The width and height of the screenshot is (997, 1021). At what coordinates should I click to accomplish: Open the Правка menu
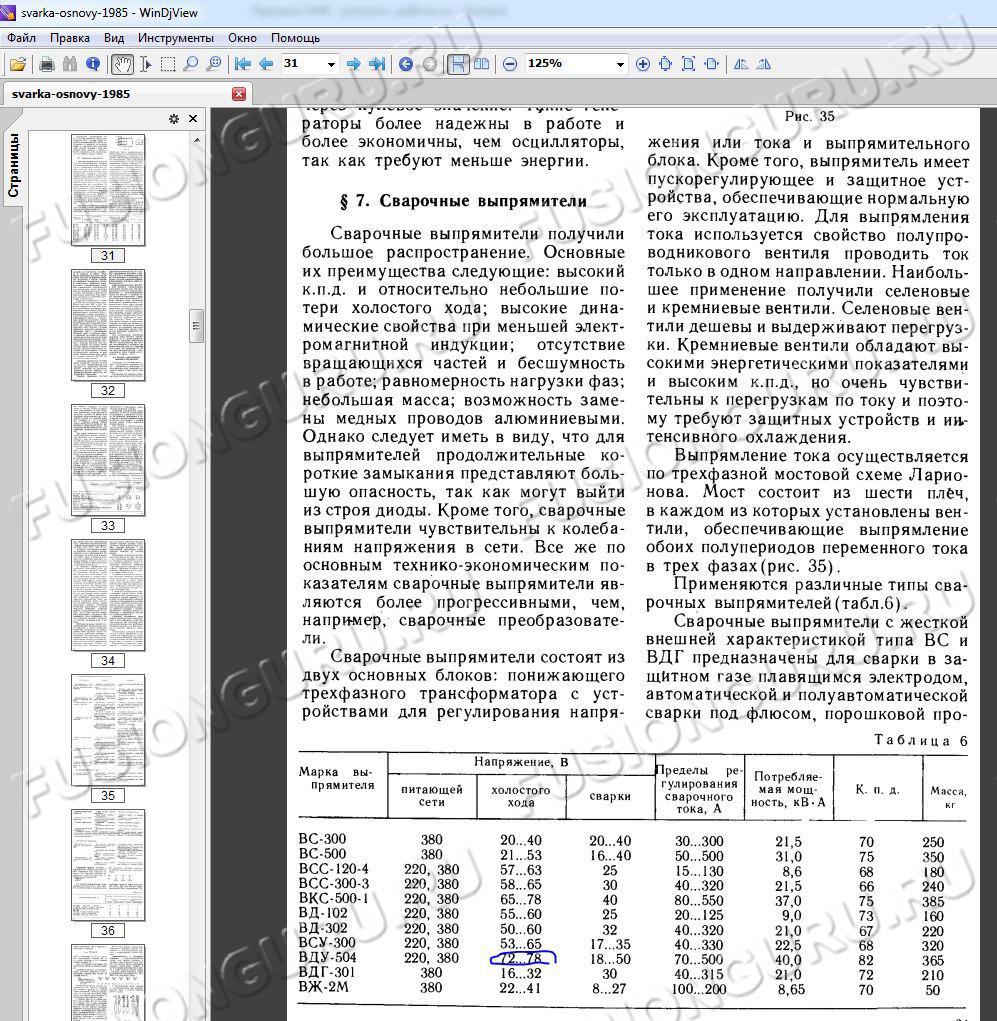coord(70,38)
